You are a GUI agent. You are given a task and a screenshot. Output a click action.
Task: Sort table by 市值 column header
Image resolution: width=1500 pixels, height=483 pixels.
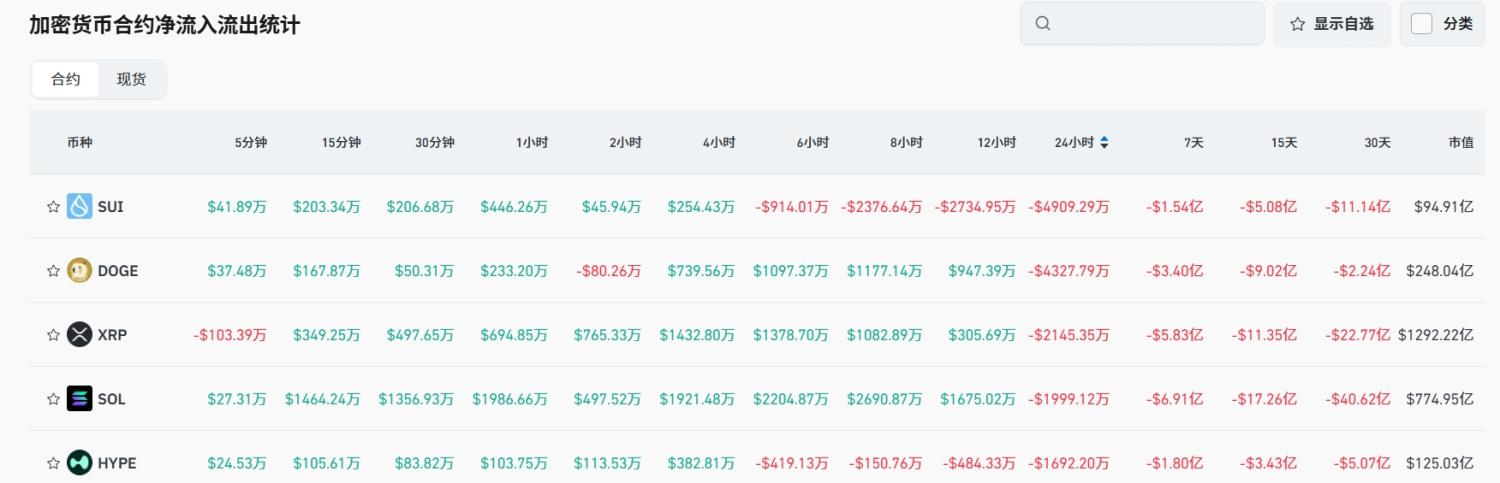(x=1460, y=143)
